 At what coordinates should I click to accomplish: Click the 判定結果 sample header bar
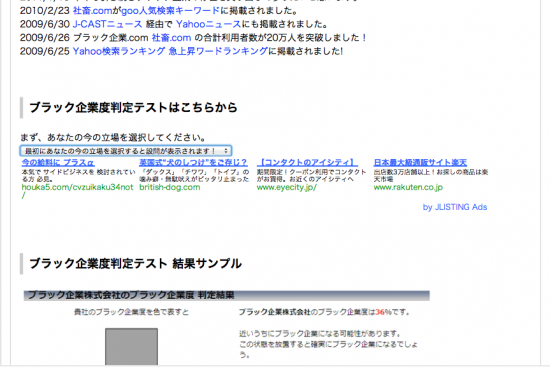227,295
